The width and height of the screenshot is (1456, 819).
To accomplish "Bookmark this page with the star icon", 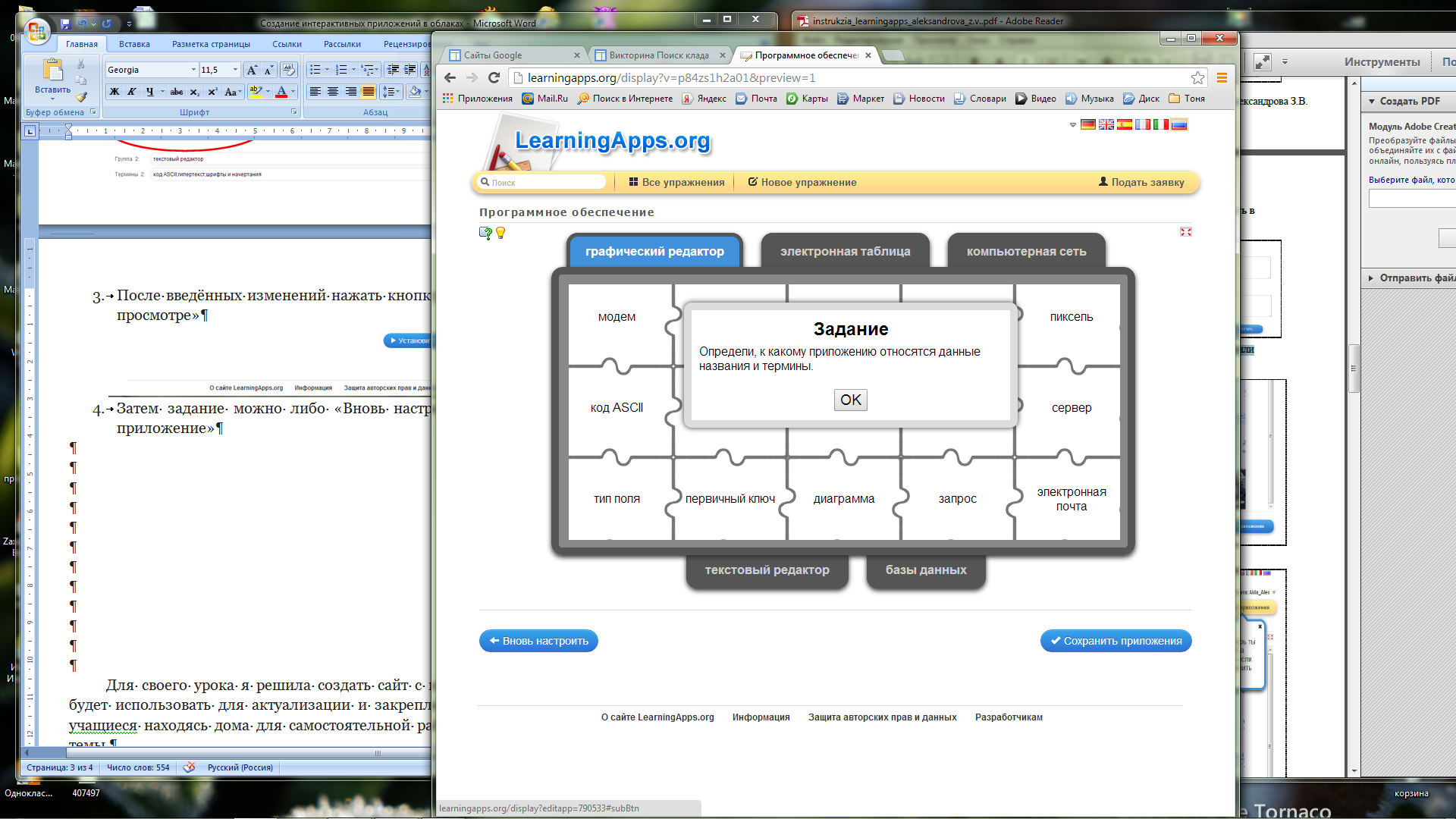I will (1197, 77).
